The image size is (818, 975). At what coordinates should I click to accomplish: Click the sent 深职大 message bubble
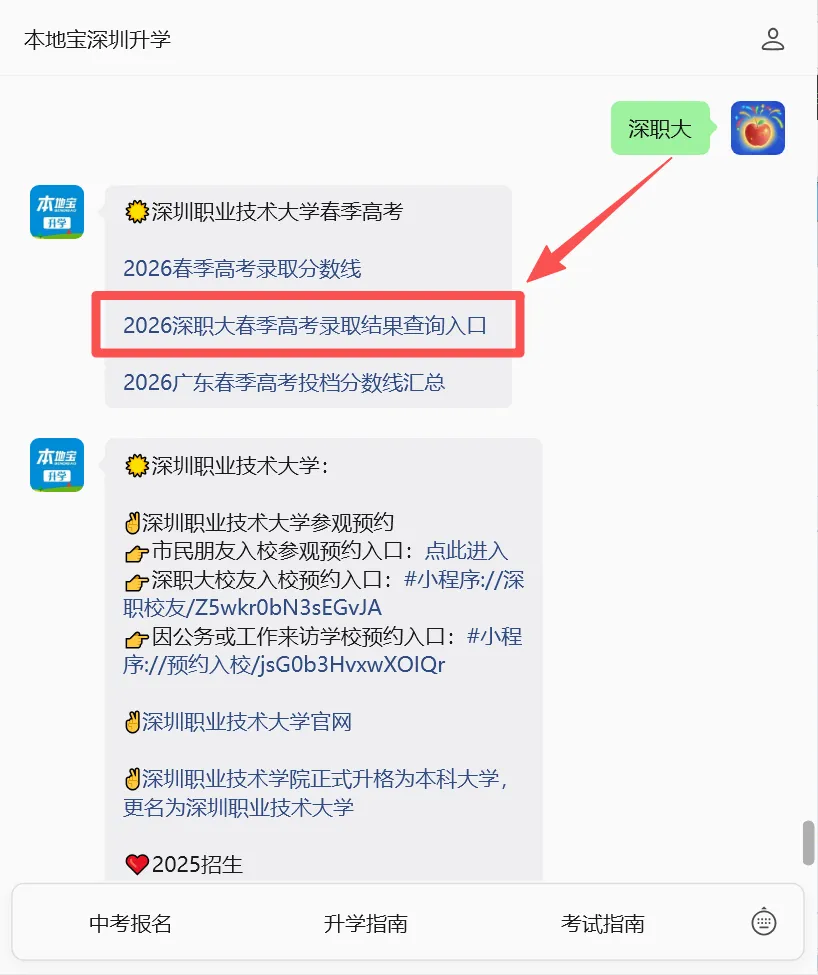click(x=660, y=128)
